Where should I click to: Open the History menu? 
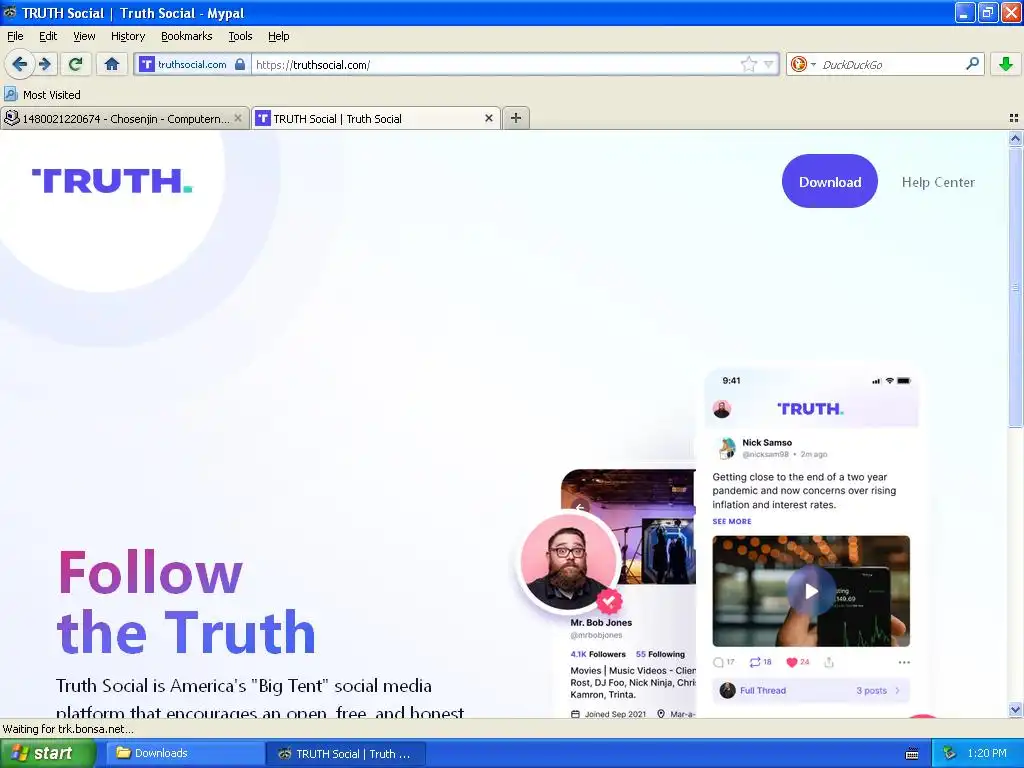click(x=127, y=36)
